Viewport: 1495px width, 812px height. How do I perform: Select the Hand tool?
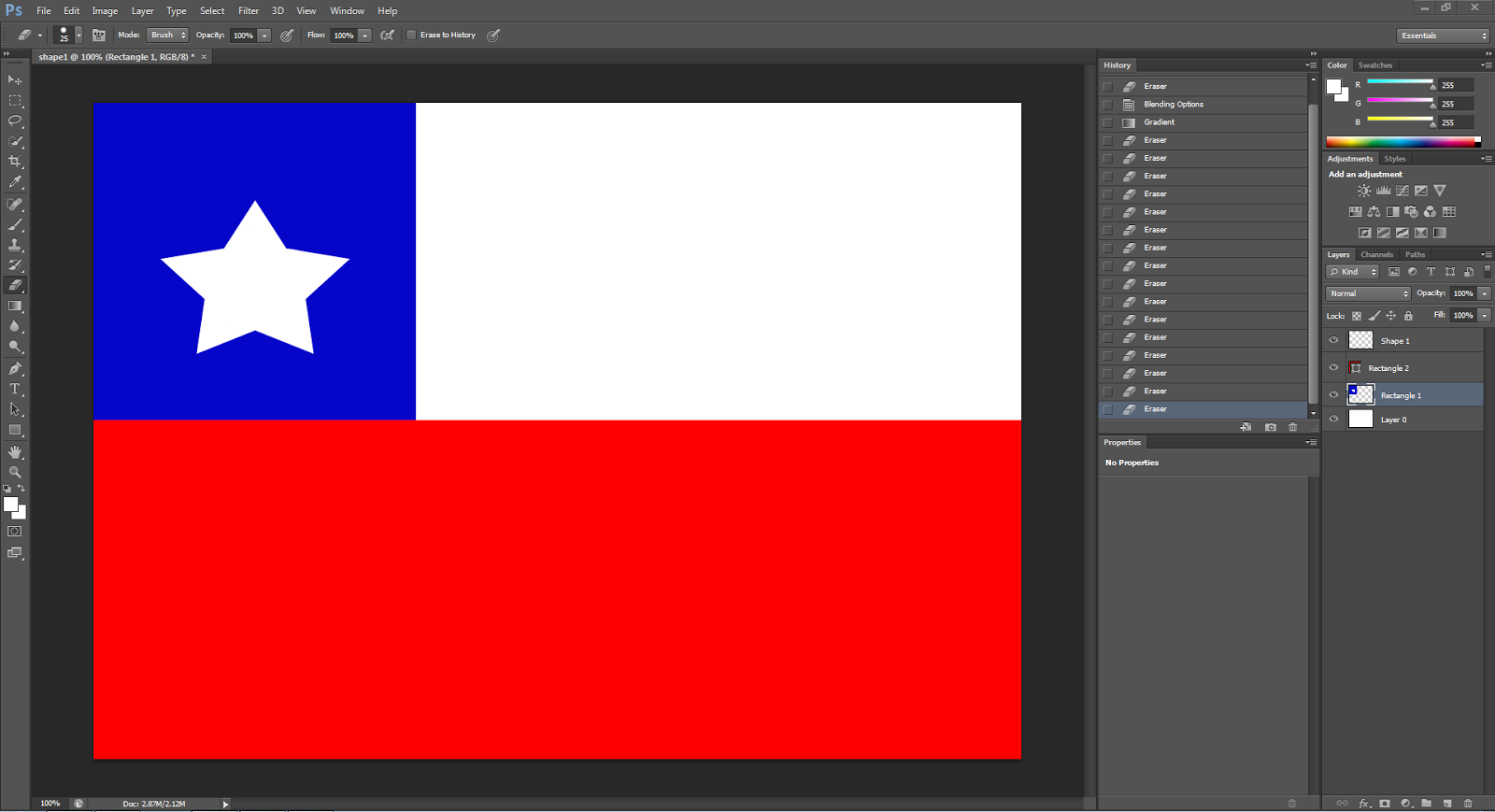(15, 452)
